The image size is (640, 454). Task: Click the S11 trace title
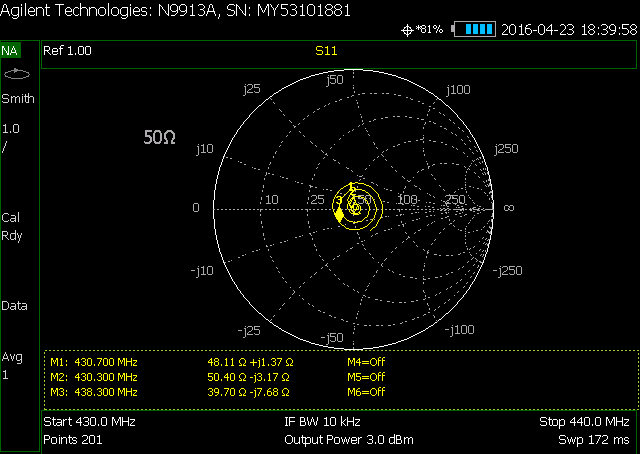326,50
